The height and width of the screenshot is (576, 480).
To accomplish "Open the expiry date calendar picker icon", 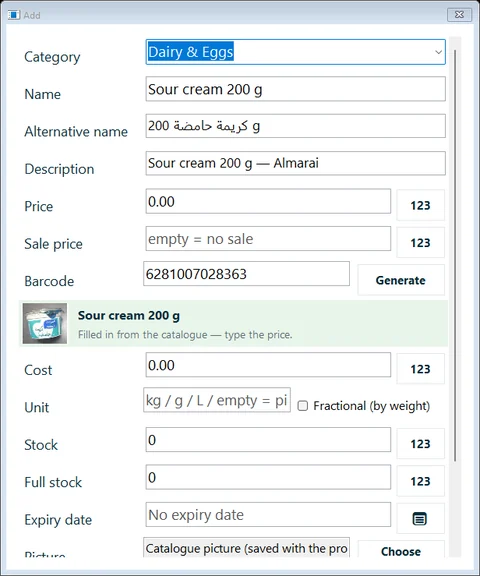I will click(421, 519).
